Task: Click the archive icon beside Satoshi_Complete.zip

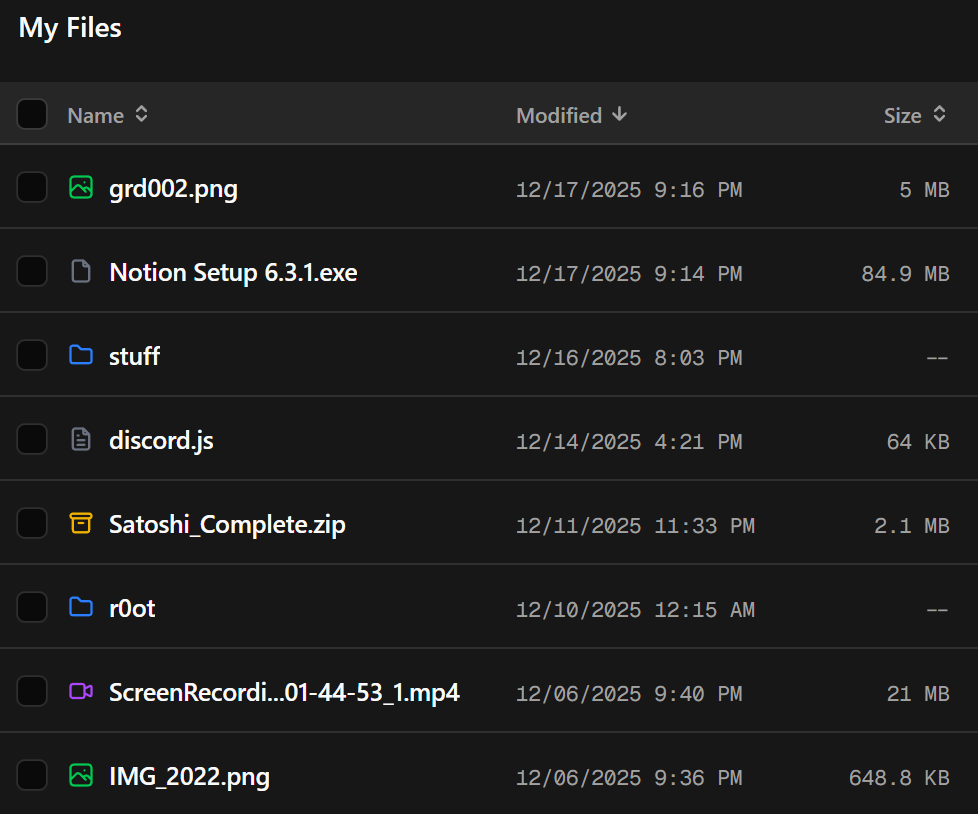Action: click(81, 523)
